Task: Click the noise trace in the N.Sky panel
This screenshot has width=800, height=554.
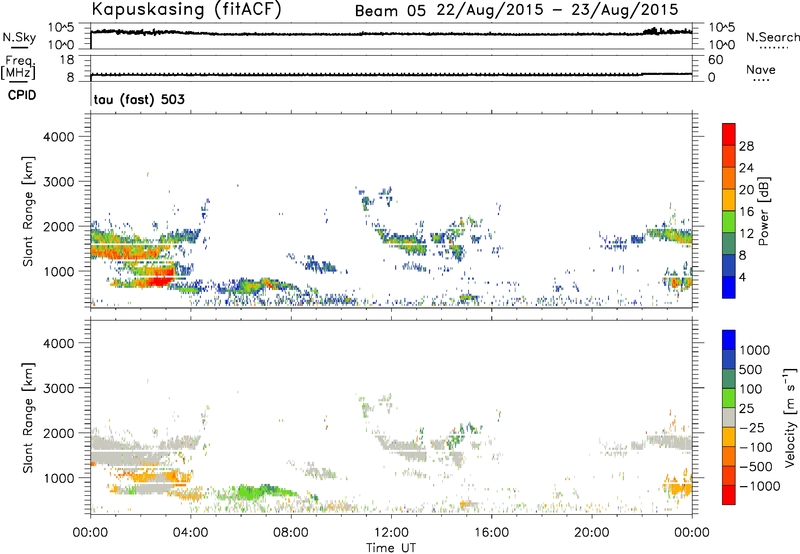Action: pos(391,34)
